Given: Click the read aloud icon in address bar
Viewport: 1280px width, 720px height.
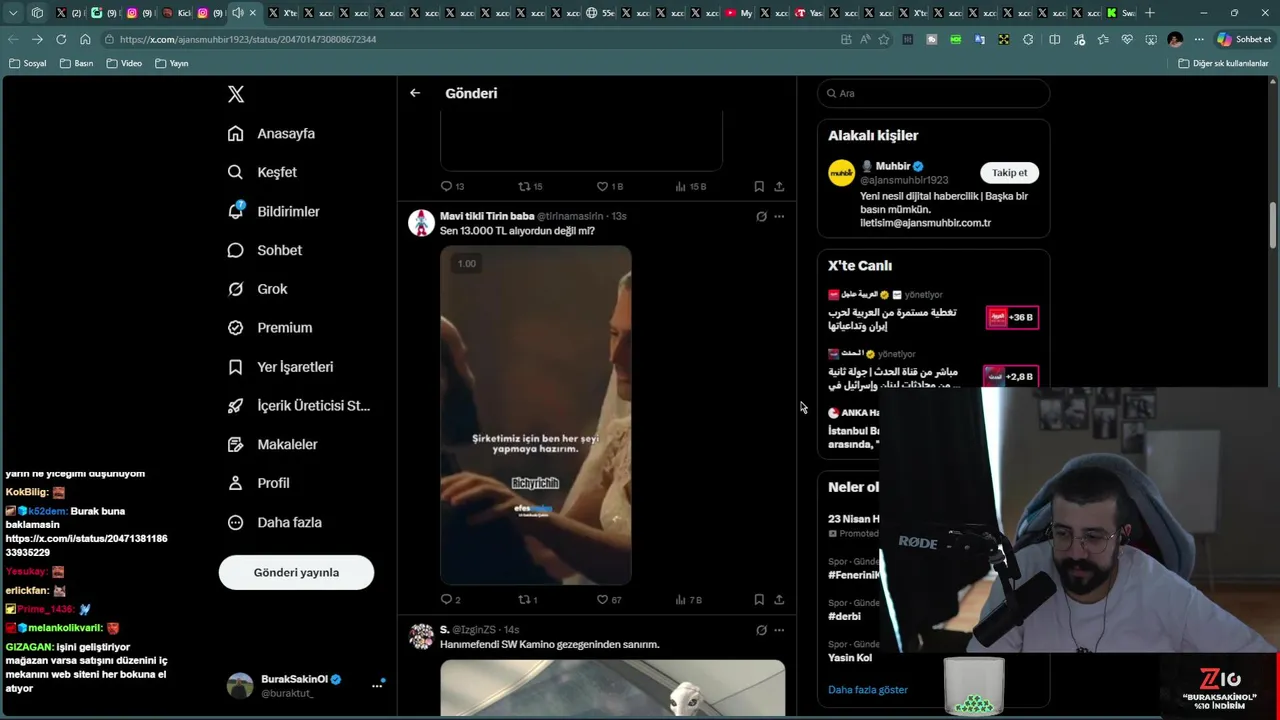Looking at the screenshot, I should pos(865,40).
